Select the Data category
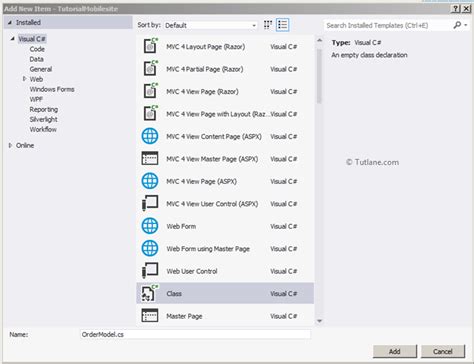The height and width of the screenshot is (364, 474). 36,59
